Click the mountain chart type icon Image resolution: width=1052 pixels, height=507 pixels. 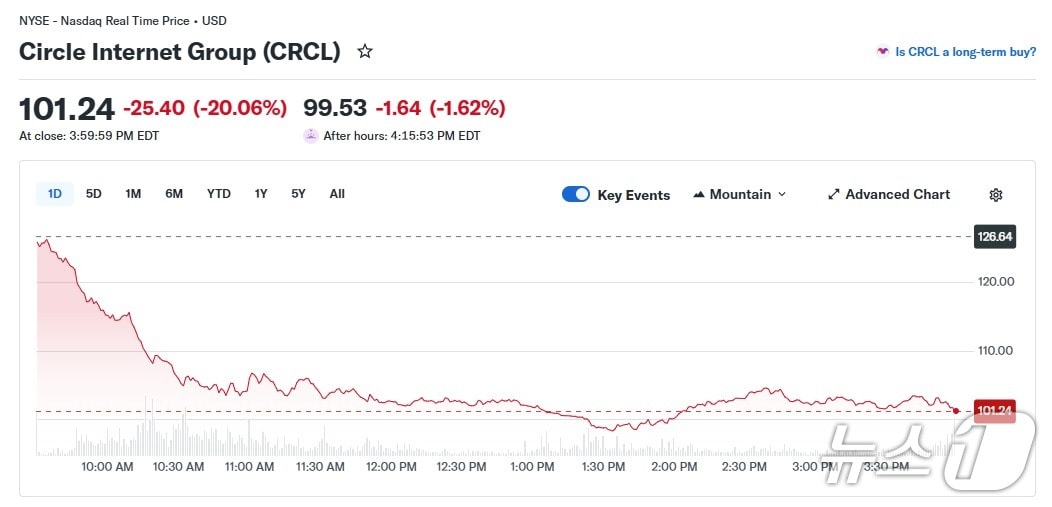tap(699, 195)
